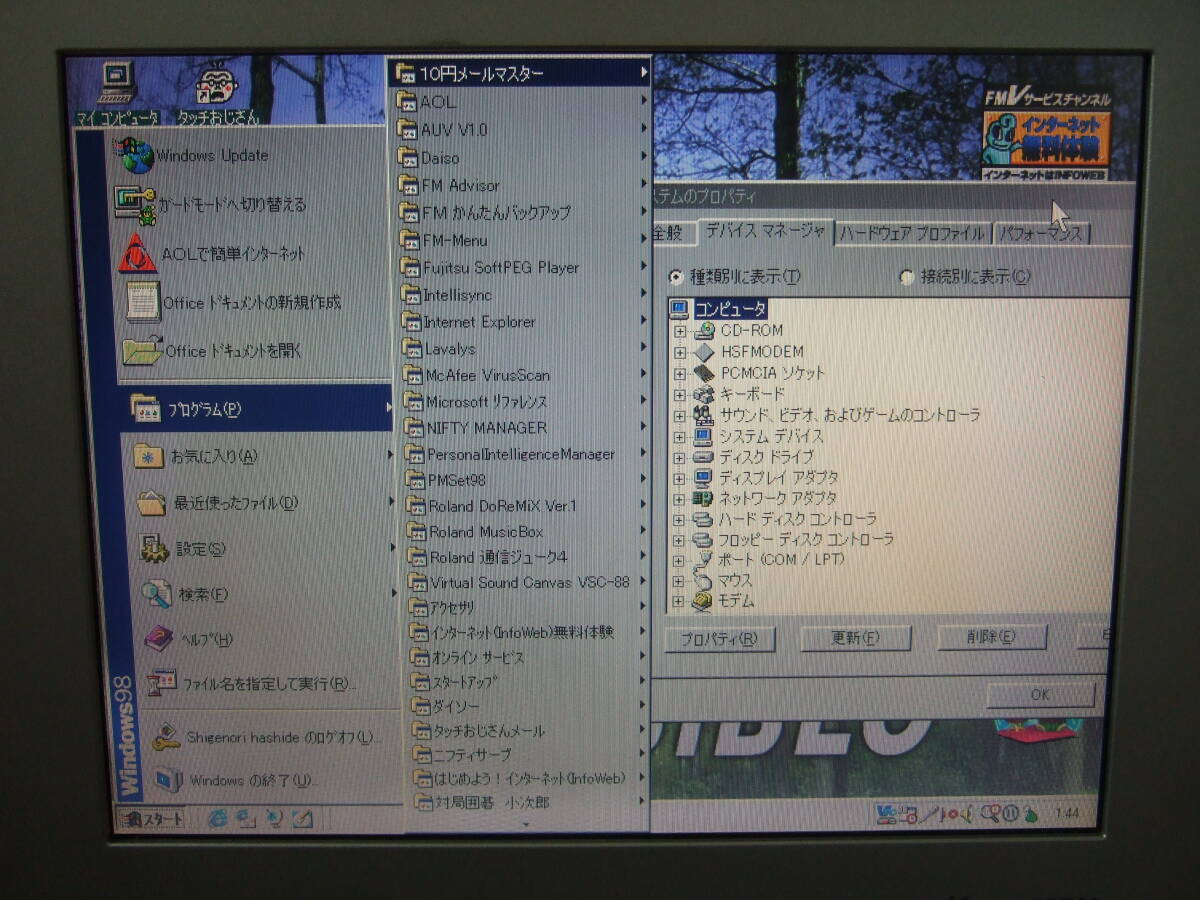Open 最近使ったファイル(D) submenu

pyautogui.click(x=260, y=503)
